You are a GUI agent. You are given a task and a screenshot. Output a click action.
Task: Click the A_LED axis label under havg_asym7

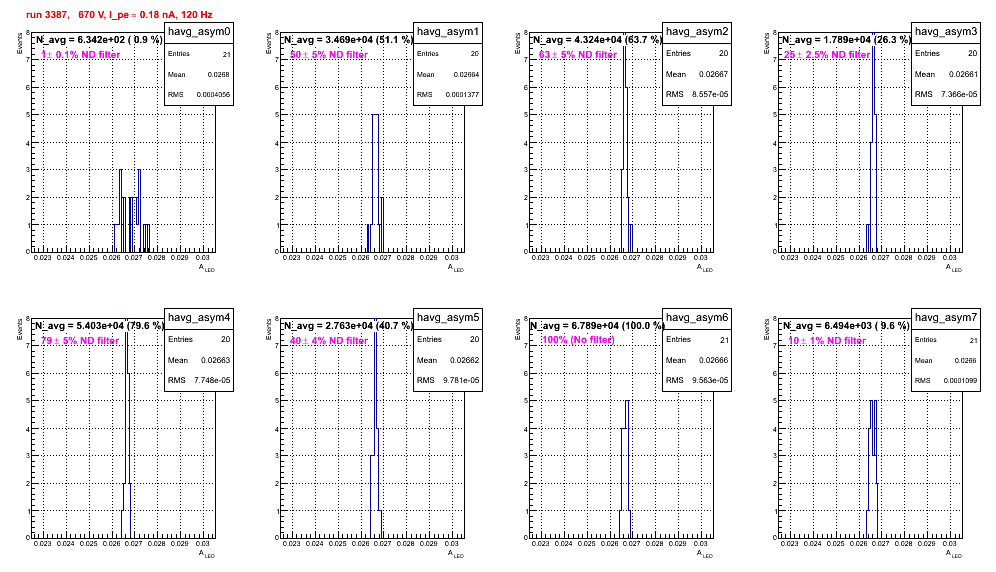(x=954, y=554)
